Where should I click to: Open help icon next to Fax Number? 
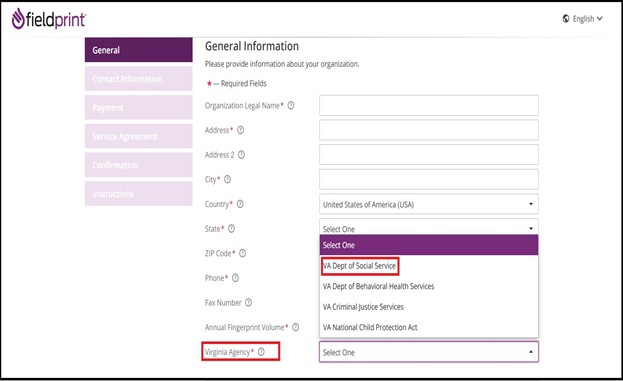coord(248,302)
